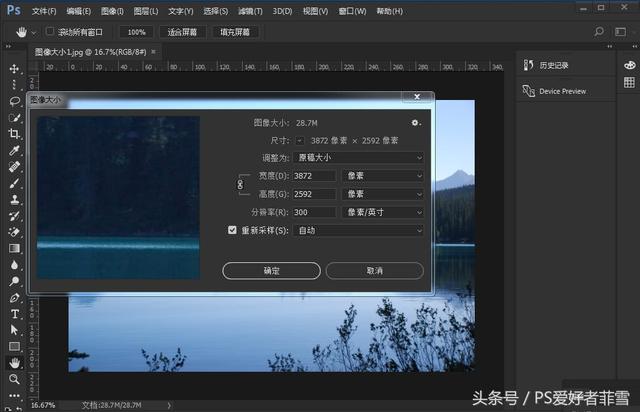Click the 宽度 field showing 3872

click(x=314, y=176)
